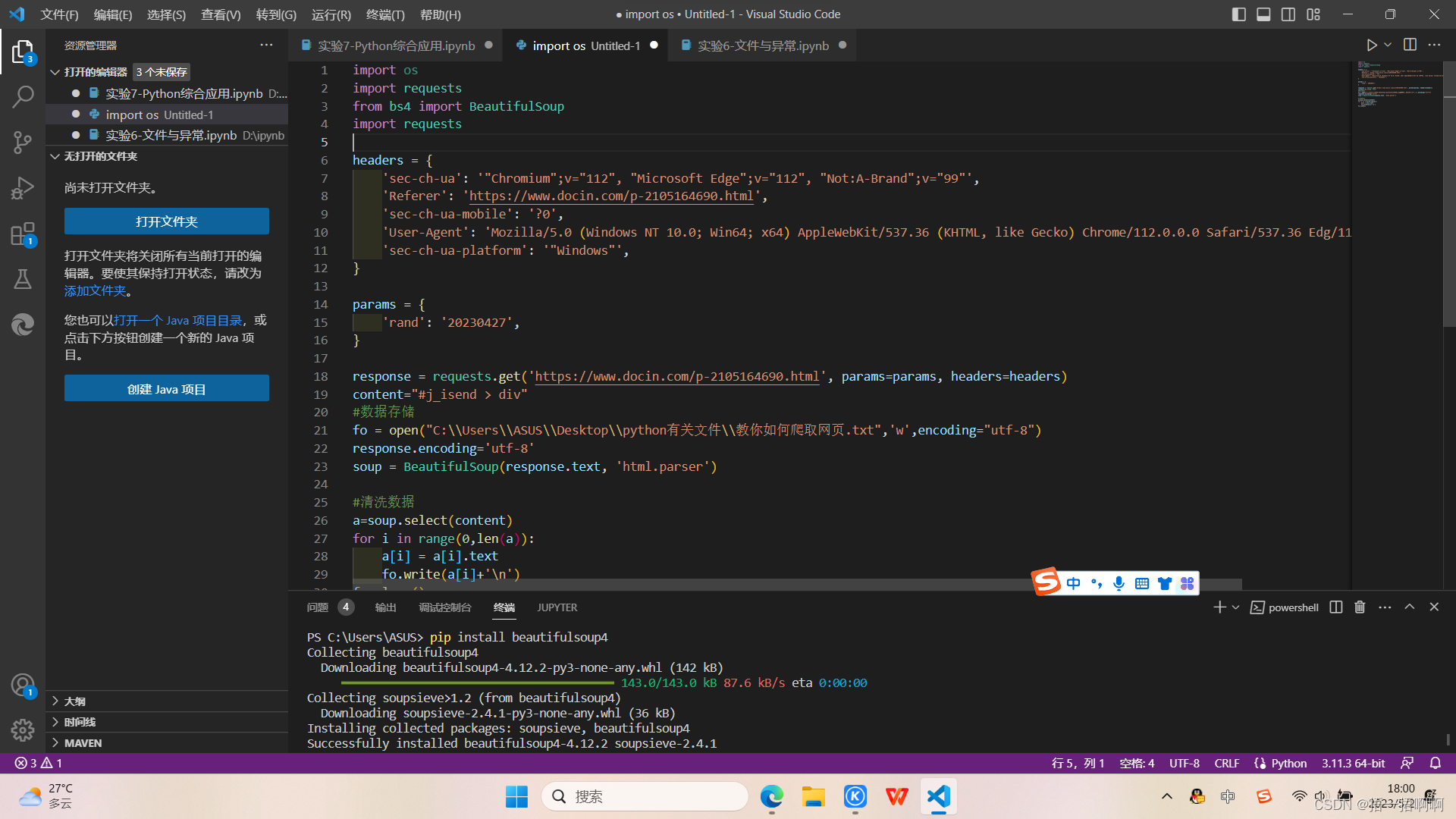Toggle secondary side bar visibility
The image size is (1456, 819).
[1288, 14]
